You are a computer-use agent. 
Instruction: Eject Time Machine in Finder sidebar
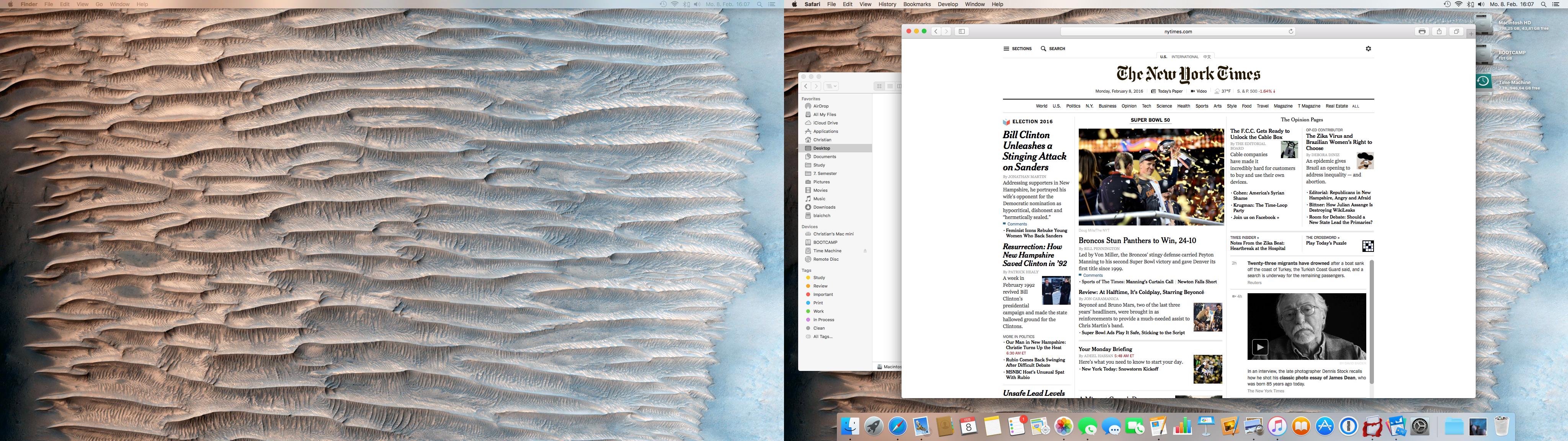[865, 251]
